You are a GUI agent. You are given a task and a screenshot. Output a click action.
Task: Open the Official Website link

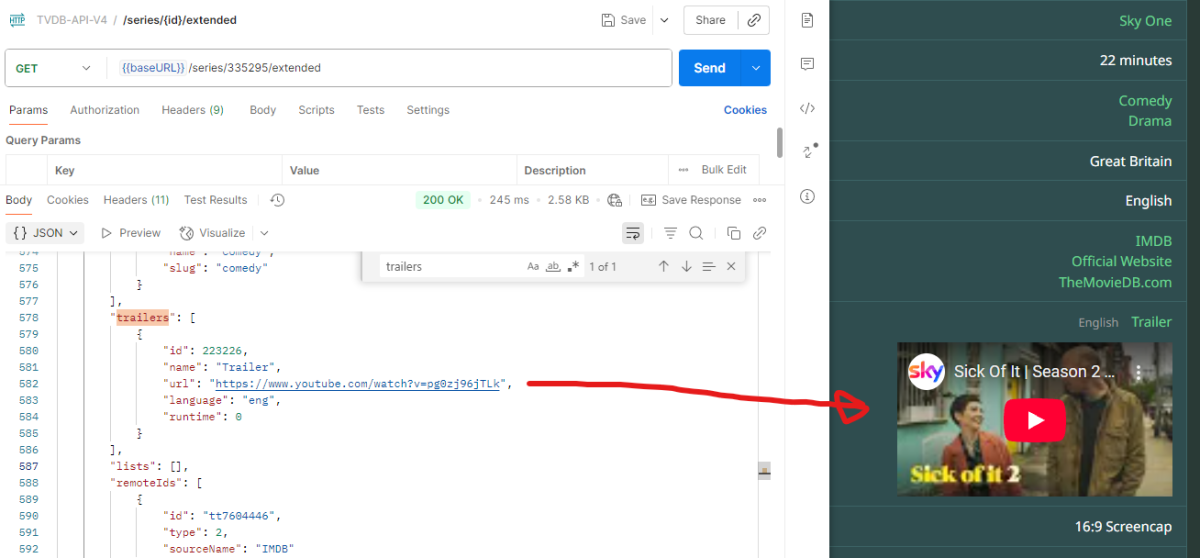click(1121, 261)
